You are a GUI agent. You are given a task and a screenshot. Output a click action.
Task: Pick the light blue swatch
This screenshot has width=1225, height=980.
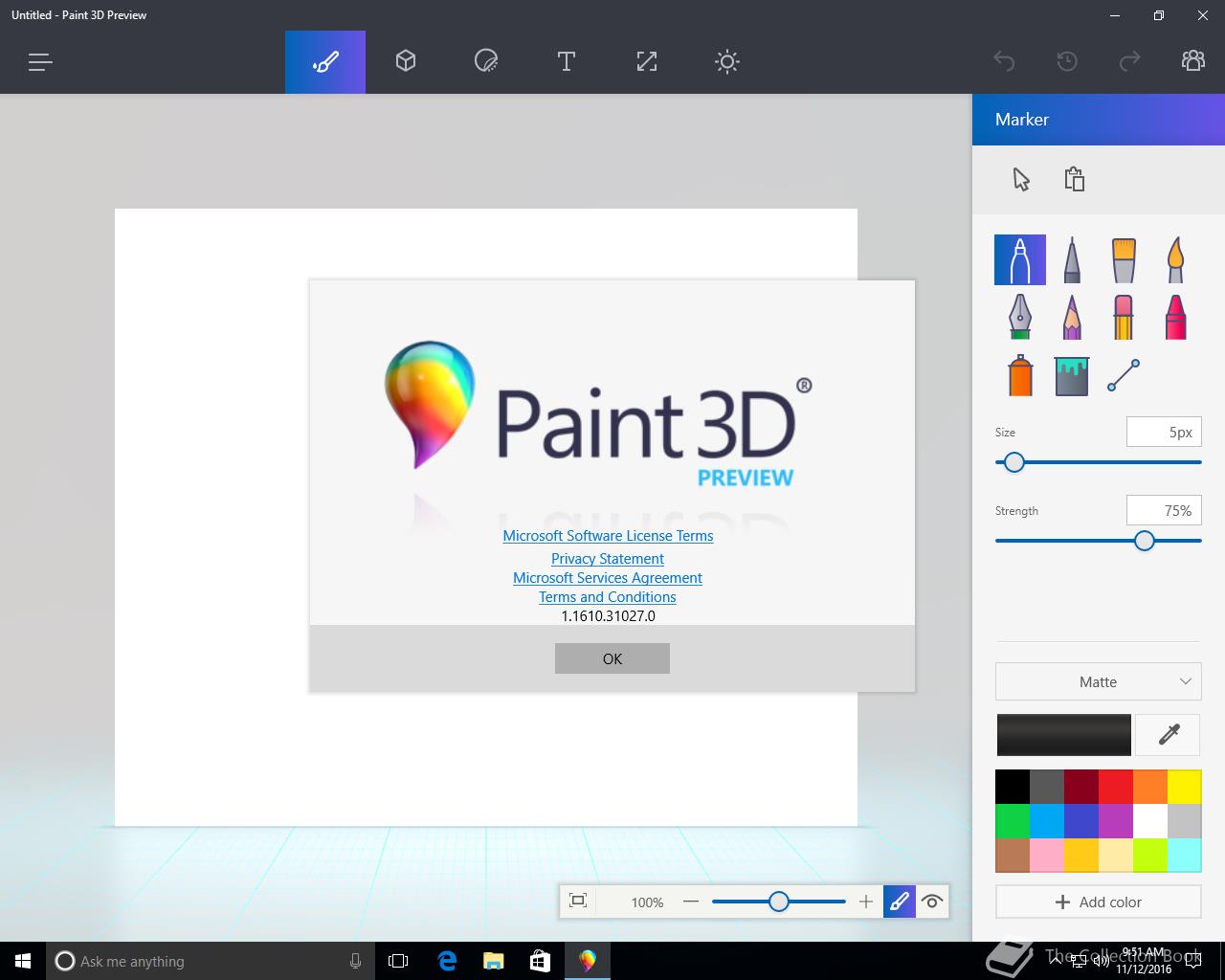tap(1047, 821)
